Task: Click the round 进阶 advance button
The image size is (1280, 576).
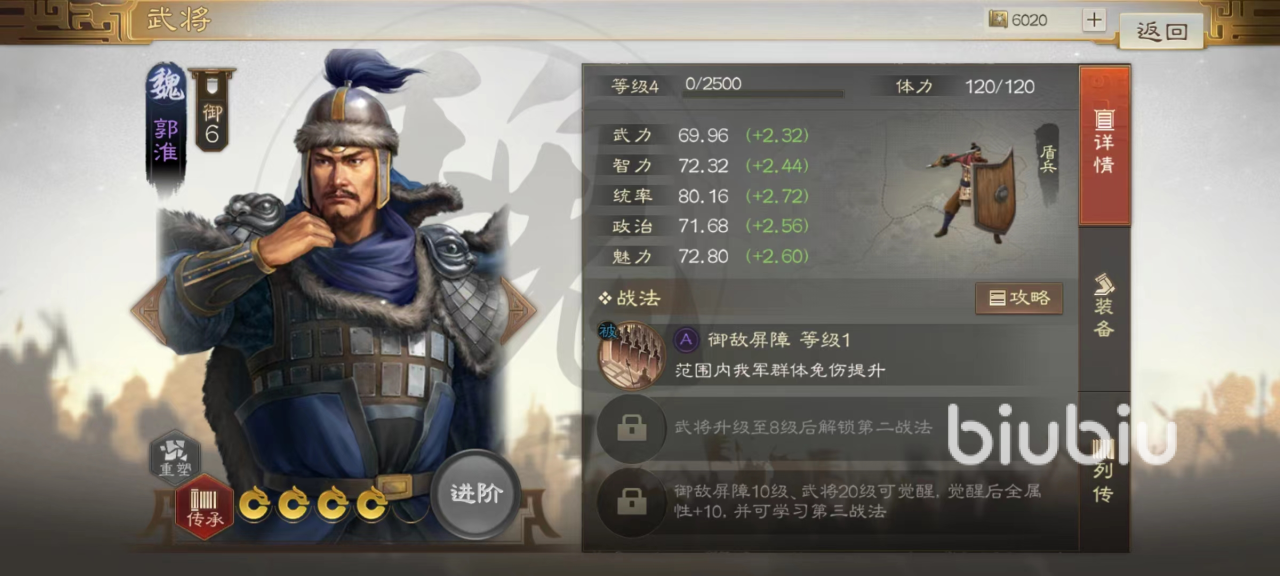Action: tap(475, 494)
